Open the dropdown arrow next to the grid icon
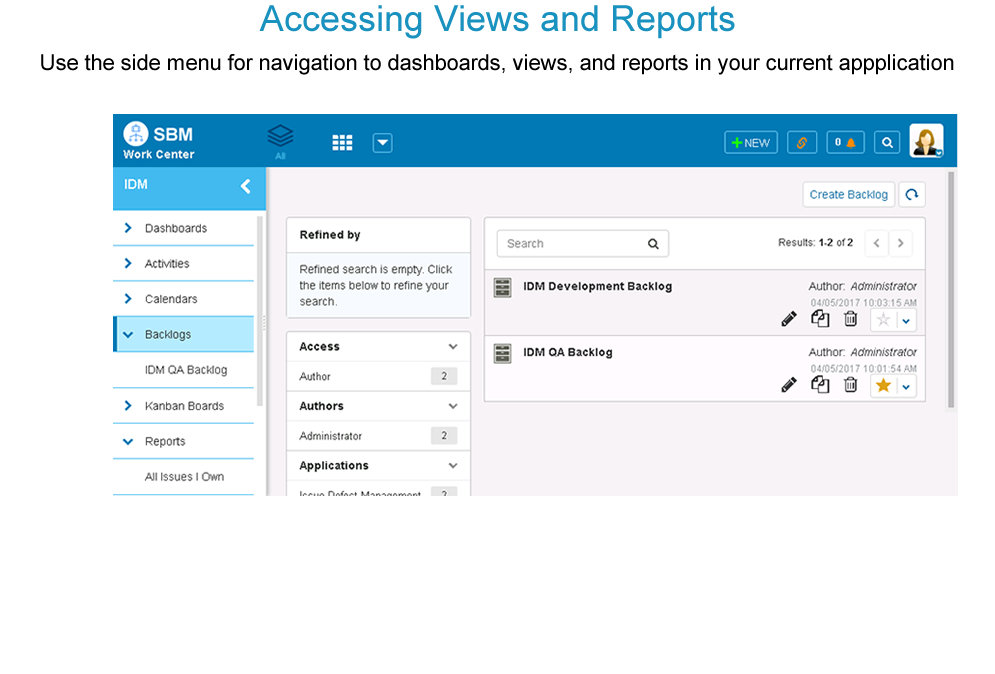 click(x=382, y=143)
